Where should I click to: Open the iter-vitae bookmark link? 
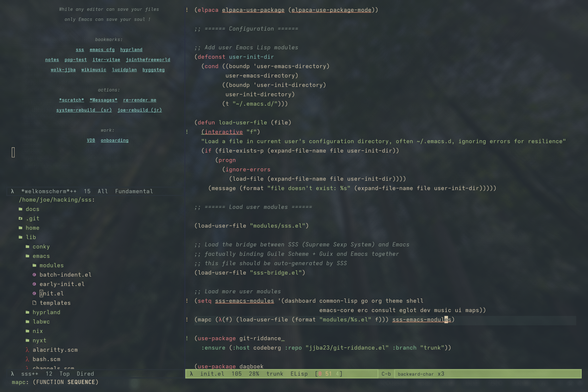pos(106,60)
